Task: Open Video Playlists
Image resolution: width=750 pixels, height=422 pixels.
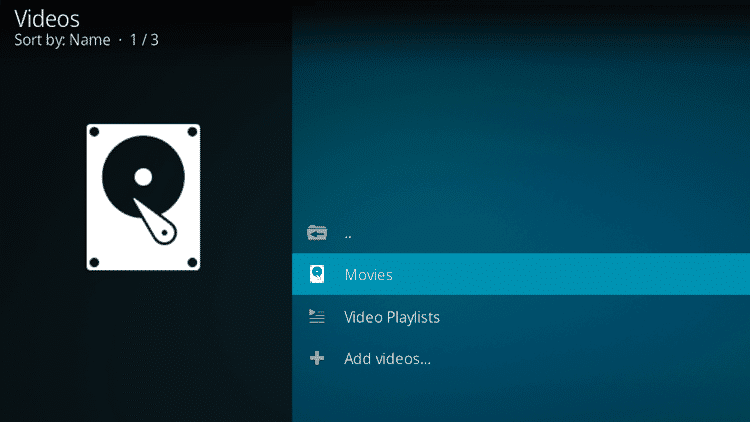Action: click(x=392, y=317)
